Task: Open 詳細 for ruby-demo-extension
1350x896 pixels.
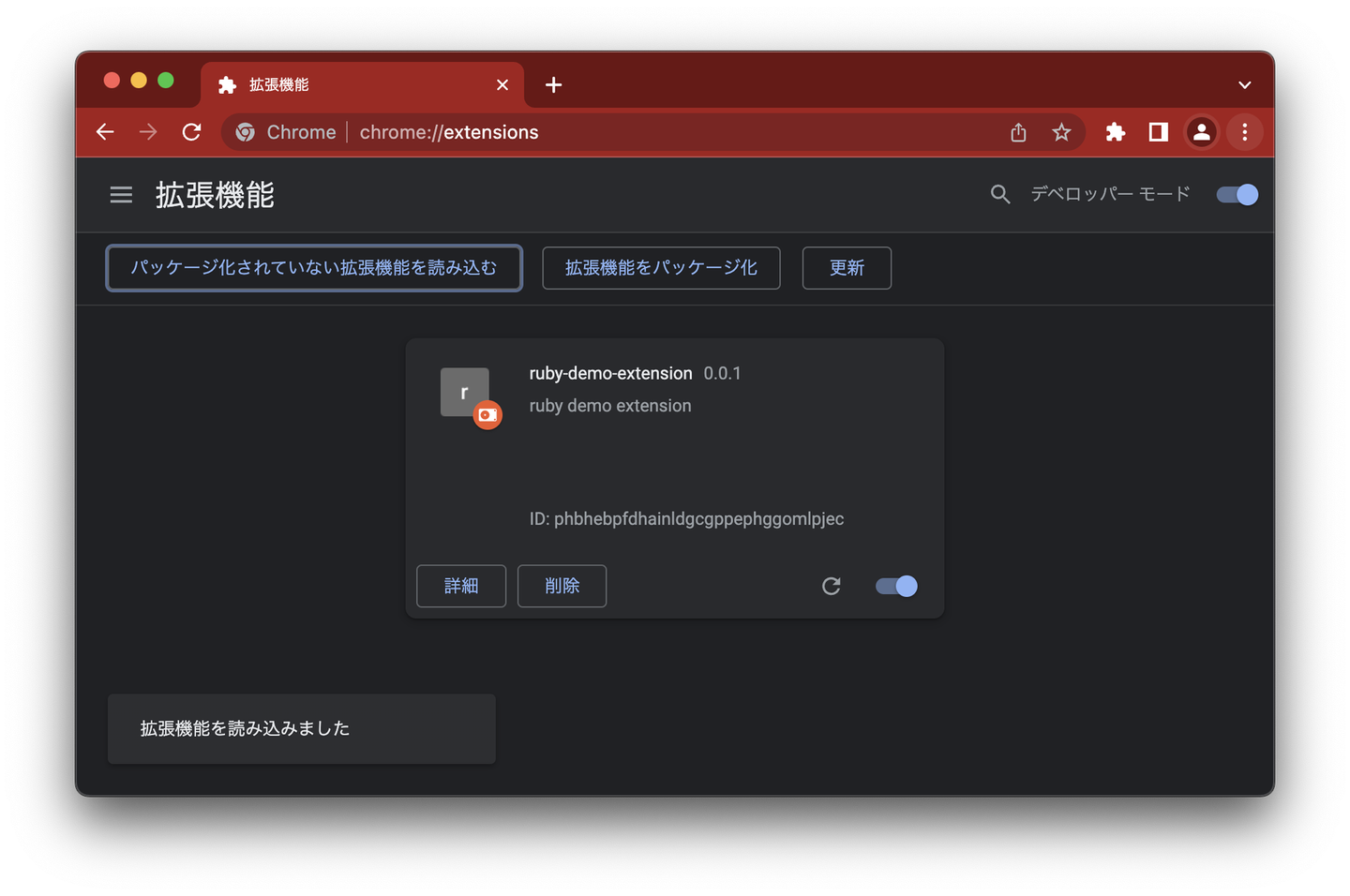Action: pyautogui.click(x=461, y=586)
